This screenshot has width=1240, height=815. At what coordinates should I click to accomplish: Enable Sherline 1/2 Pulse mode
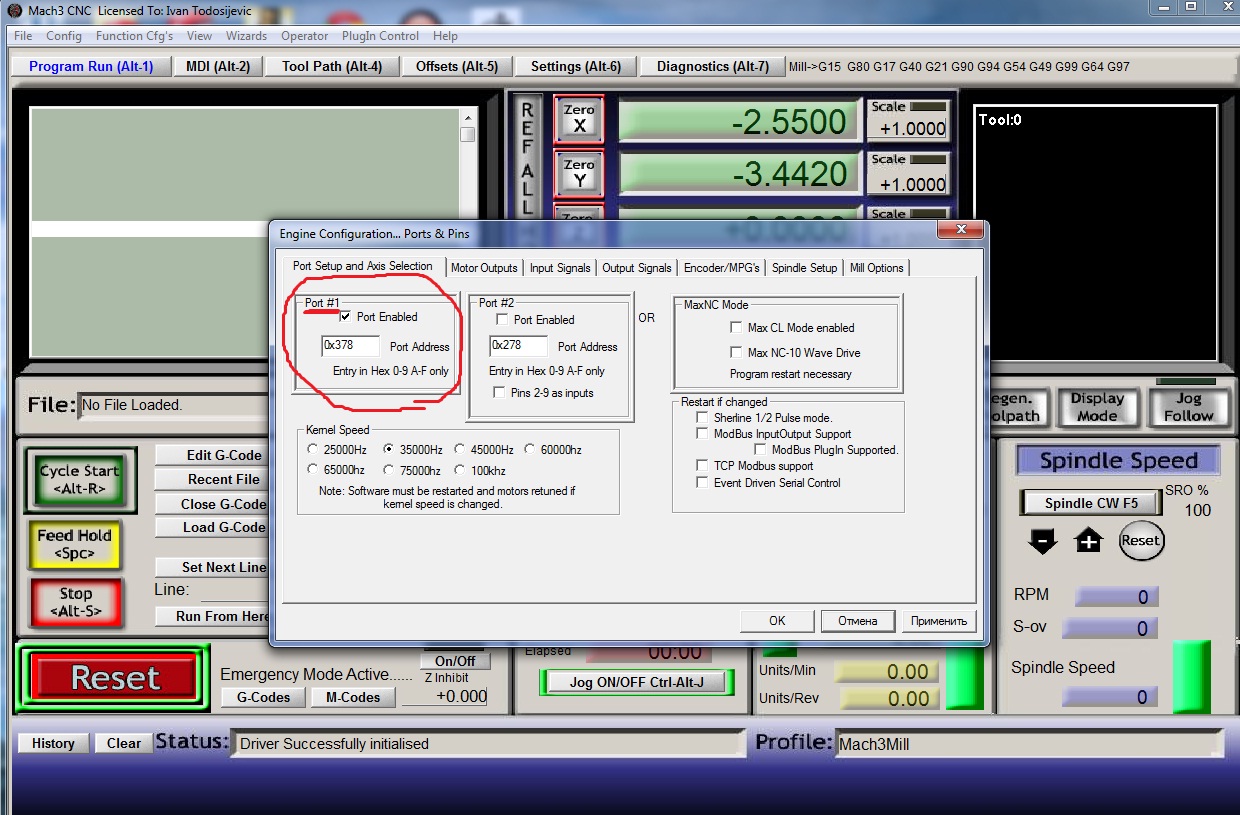pyautogui.click(x=703, y=418)
